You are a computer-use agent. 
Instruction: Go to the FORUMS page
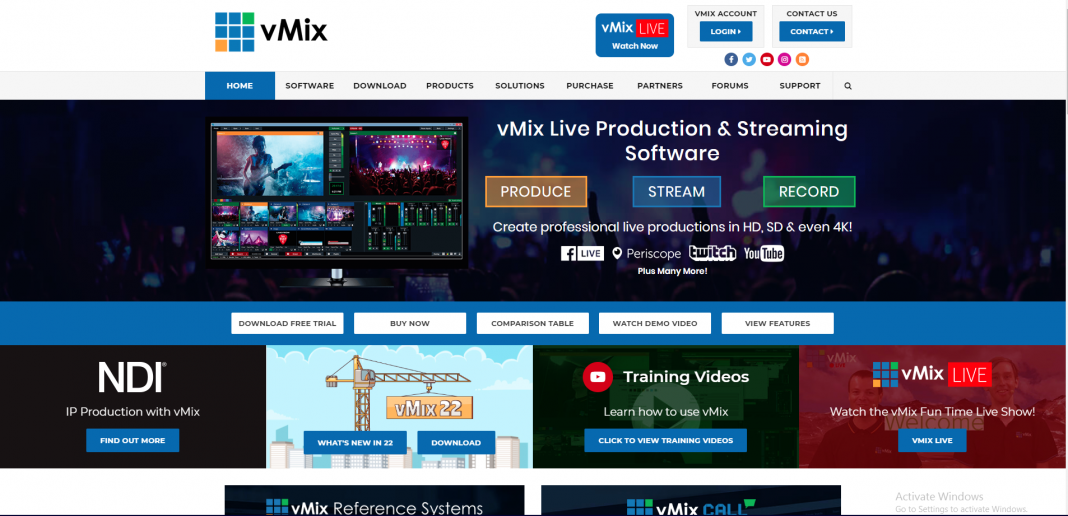[729, 86]
